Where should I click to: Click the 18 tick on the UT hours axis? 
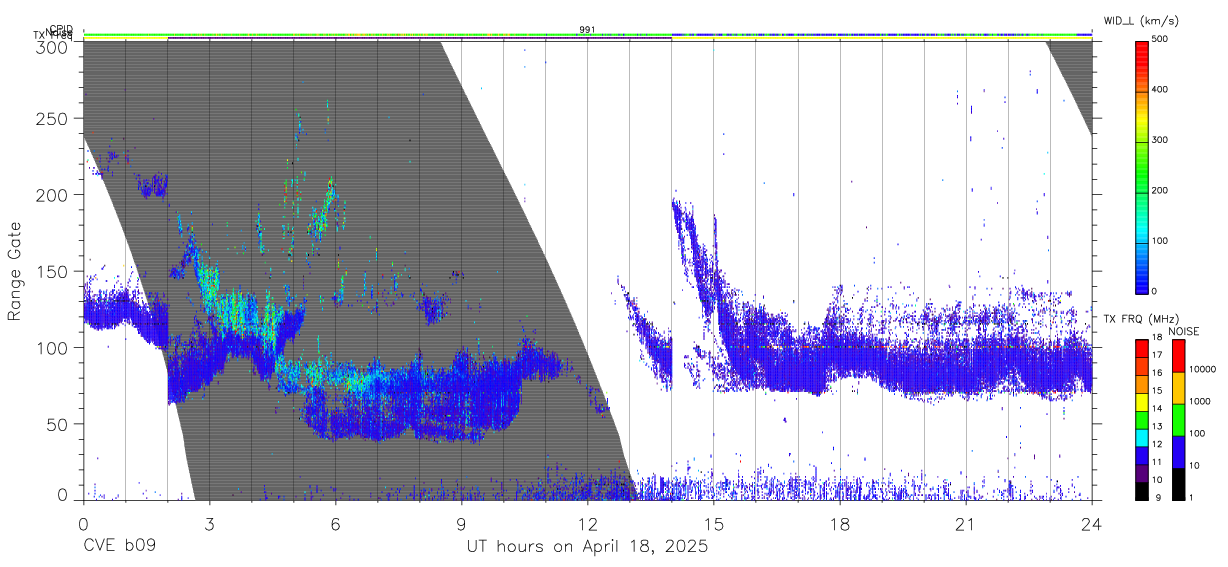click(x=839, y=524)
